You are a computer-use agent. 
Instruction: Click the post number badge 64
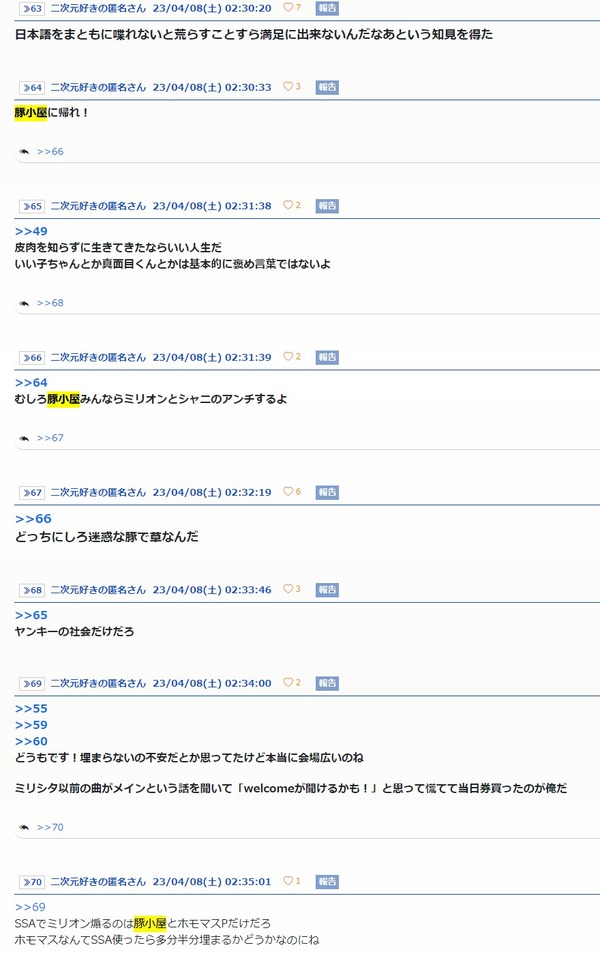(x=32, y=88)
